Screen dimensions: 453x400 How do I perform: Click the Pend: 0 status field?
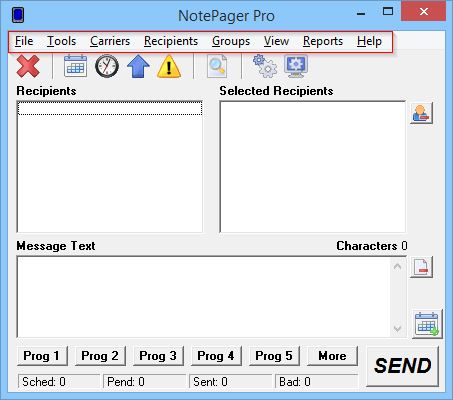[x=144, y=382]
